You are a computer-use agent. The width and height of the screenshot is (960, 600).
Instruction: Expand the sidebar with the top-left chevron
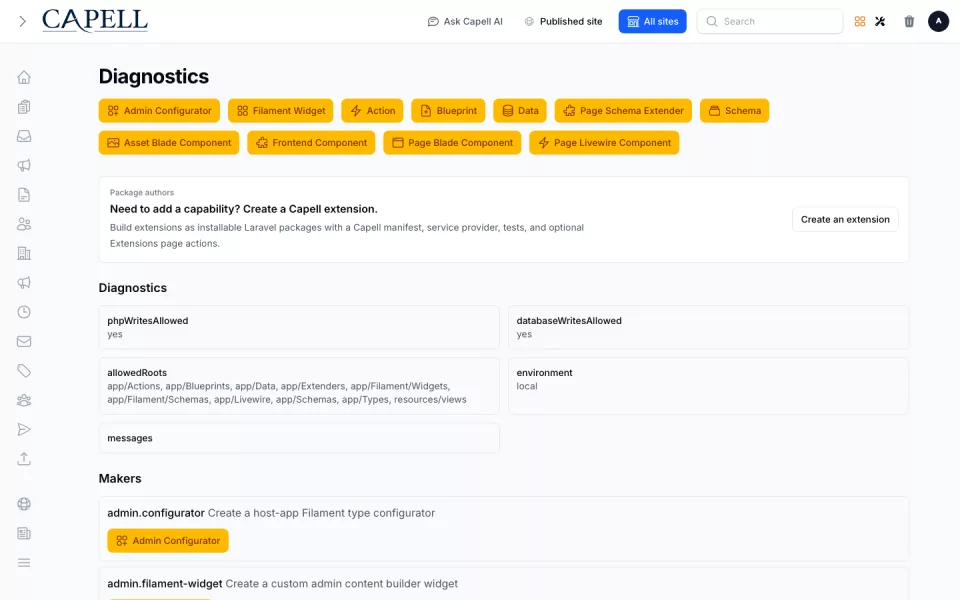[x=23, y=21]
